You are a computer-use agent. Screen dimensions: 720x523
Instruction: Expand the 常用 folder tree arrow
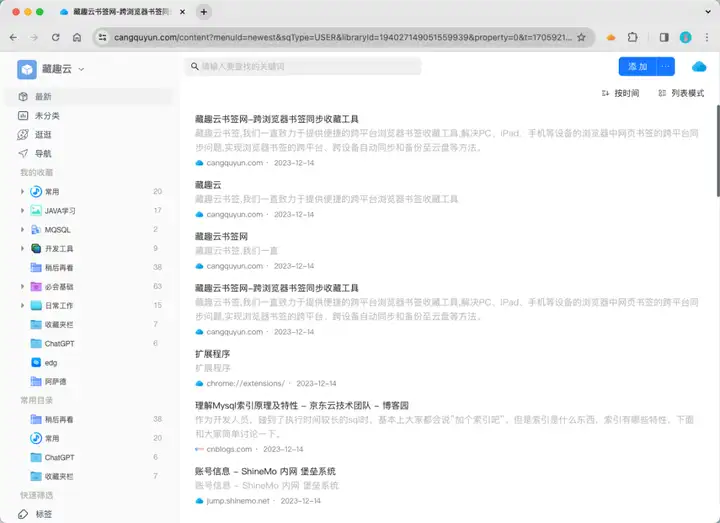click(22, 191)
